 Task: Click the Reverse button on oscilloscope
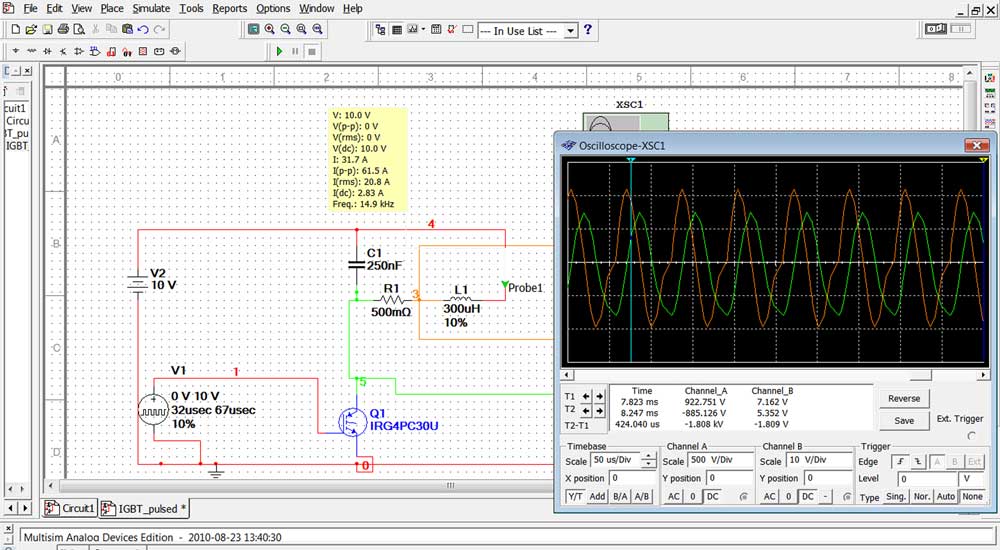pyautogui.click(x=904, y=398)
